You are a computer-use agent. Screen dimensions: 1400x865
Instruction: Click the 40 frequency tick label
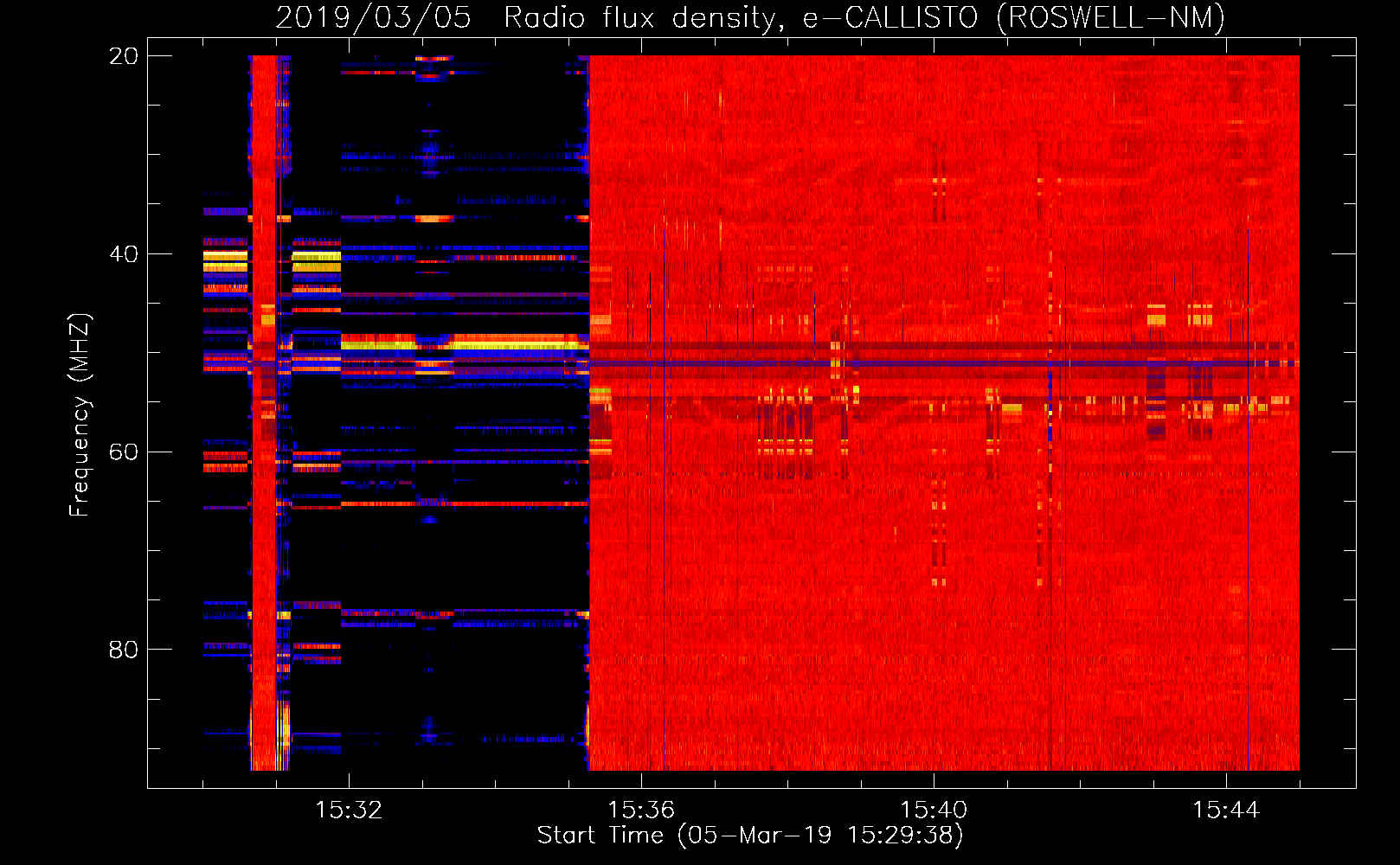point(124,254)
